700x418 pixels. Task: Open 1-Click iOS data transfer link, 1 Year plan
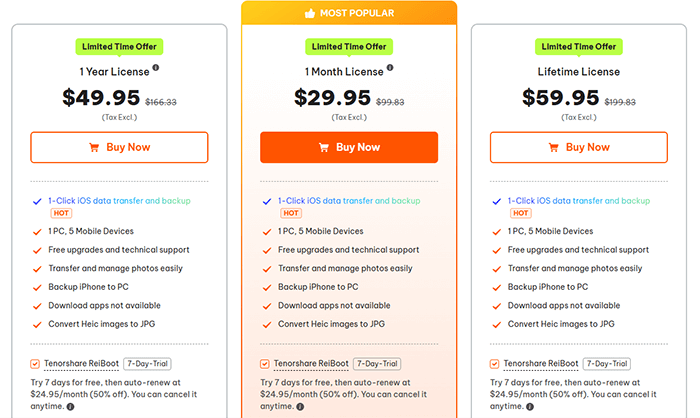click(x=119, y=201)
